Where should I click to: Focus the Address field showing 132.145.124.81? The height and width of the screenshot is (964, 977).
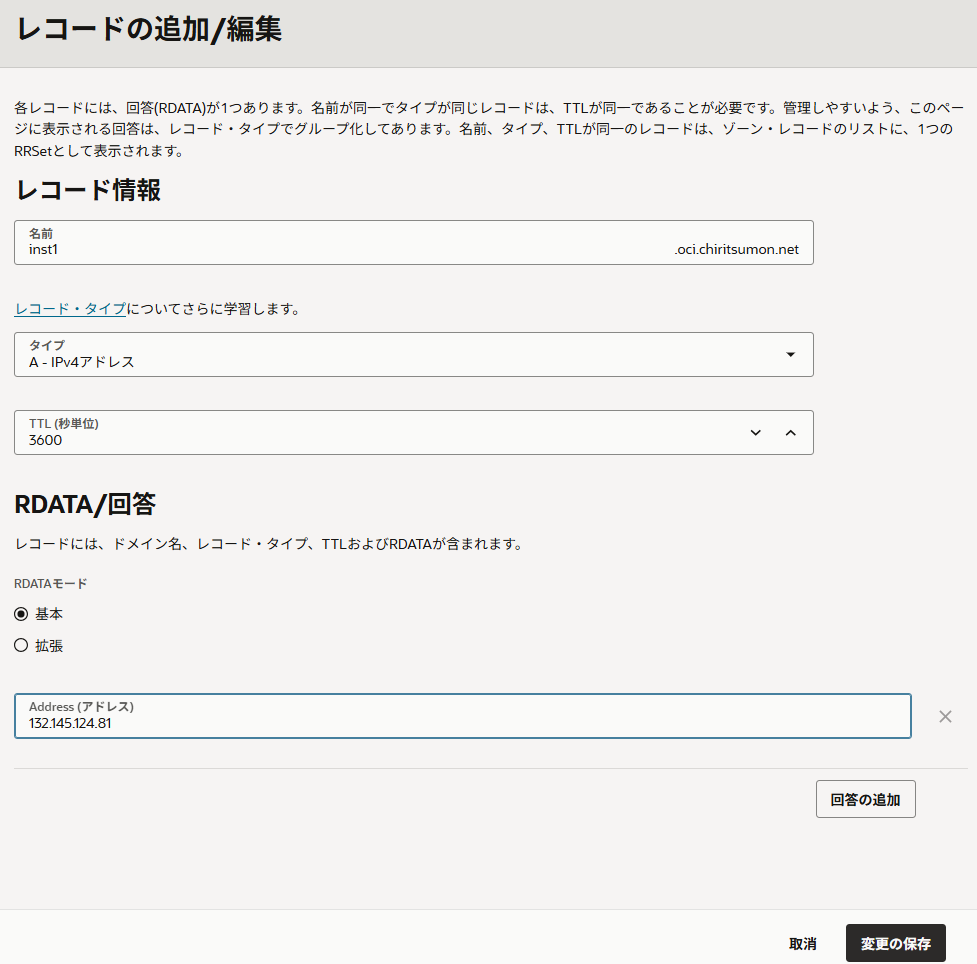pyautogui.click(x=460, y=723)
